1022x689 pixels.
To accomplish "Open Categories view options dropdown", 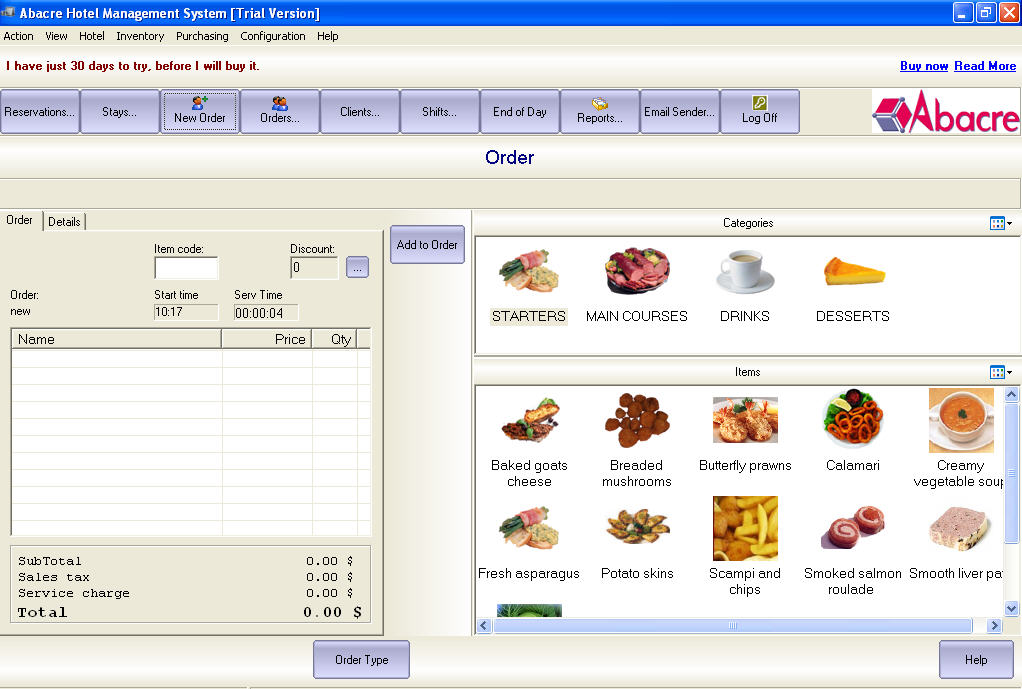I will click(1000, 224).
